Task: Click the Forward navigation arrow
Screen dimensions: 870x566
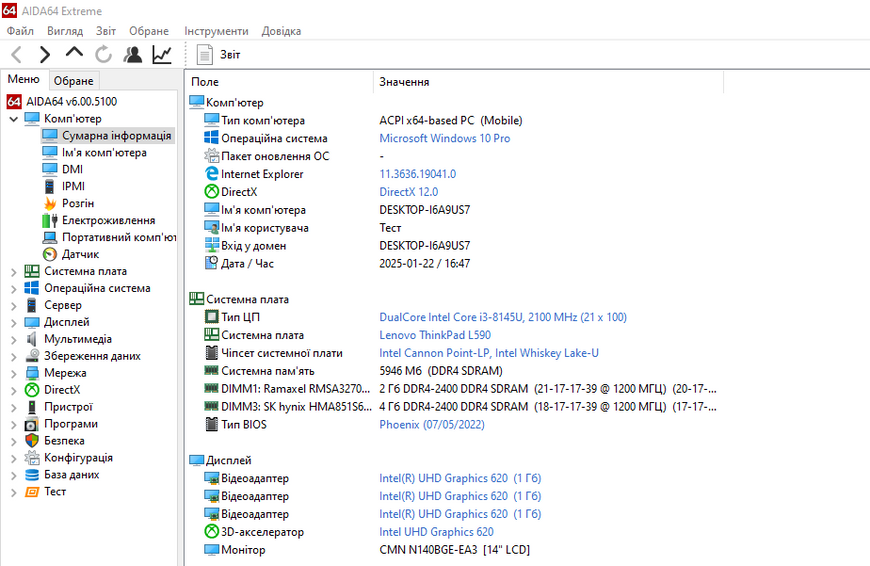Action: (45, 54)
